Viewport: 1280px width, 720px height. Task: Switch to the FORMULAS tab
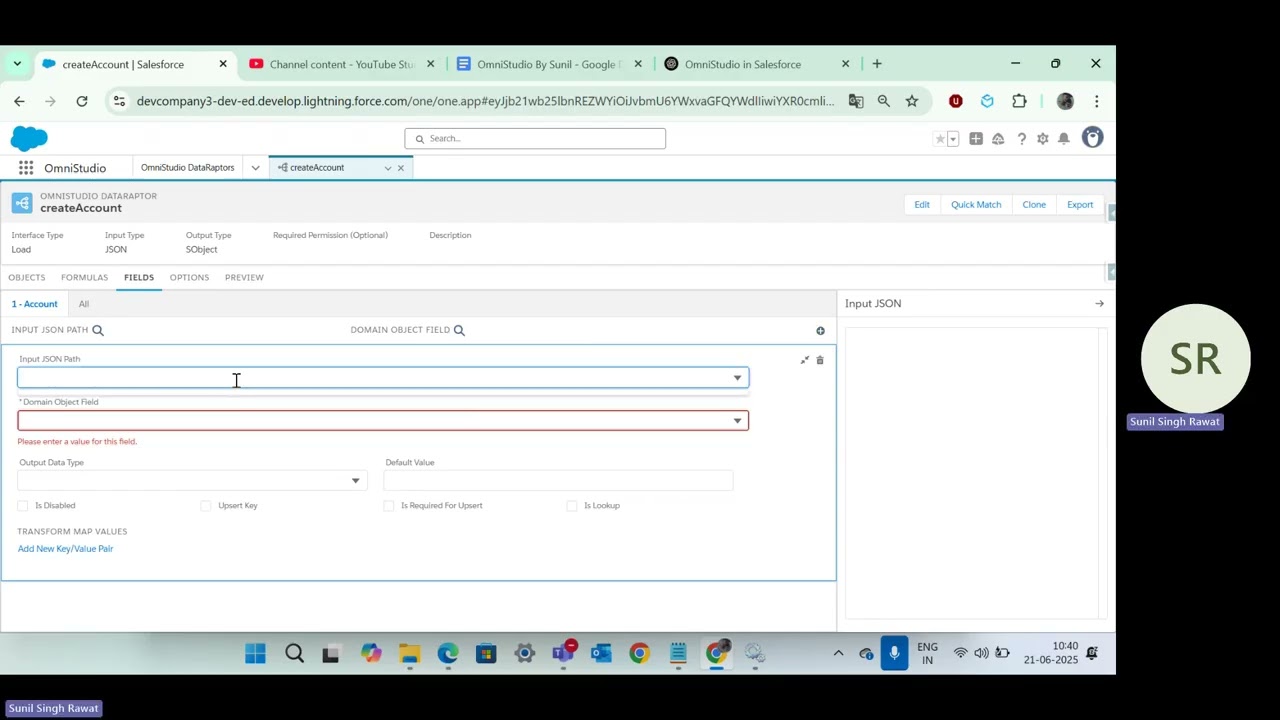84,277
